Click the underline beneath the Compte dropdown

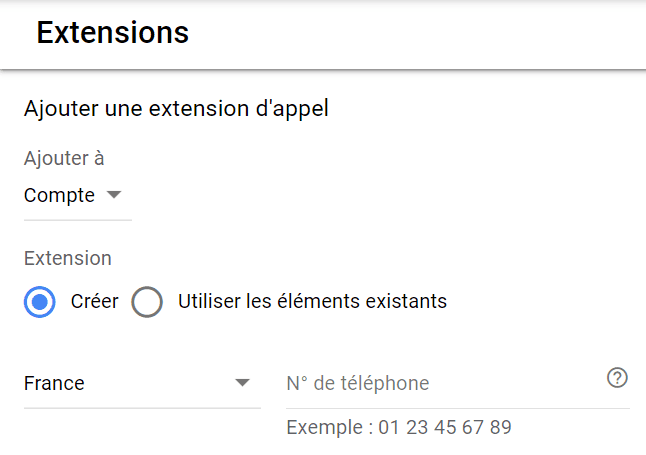click(78, 220)
